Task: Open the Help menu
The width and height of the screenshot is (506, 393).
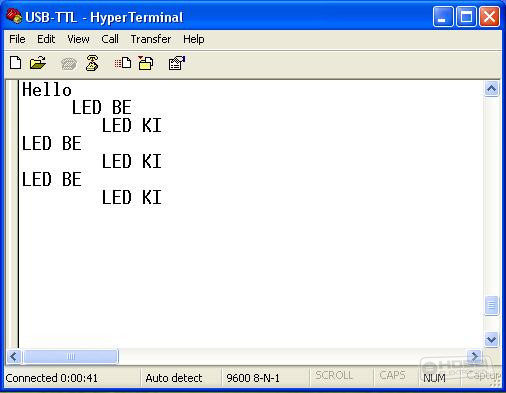Action: 194,39
